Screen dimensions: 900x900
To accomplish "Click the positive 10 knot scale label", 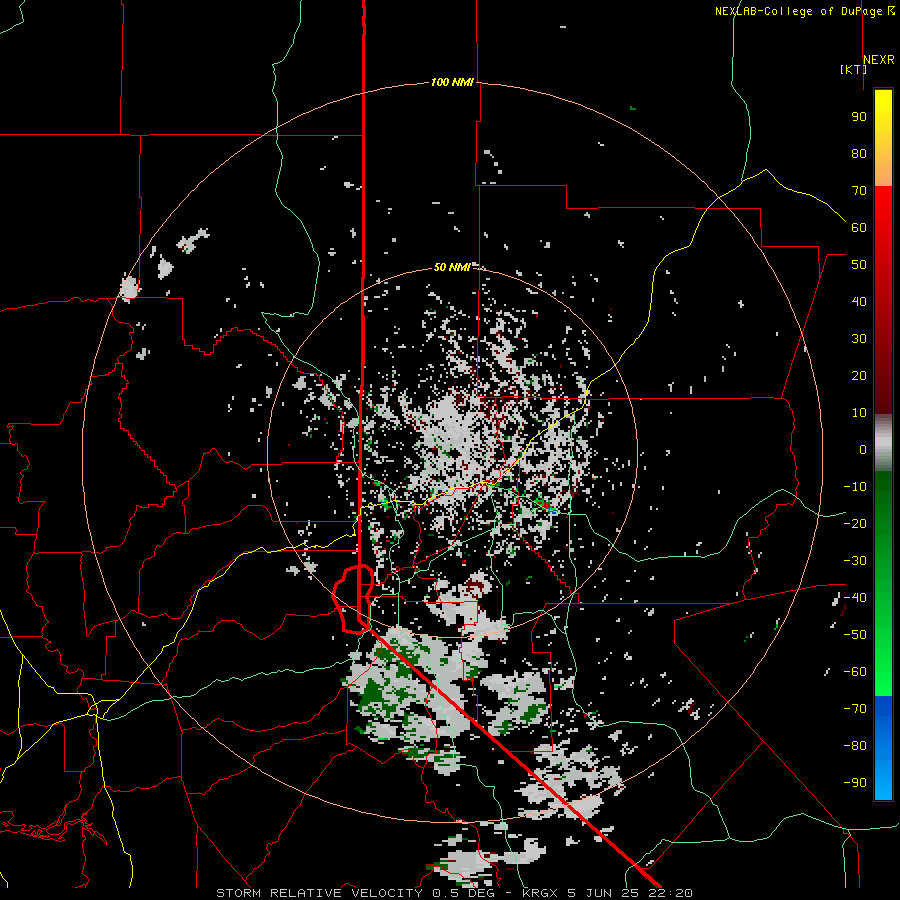I will tap(859, 413).
